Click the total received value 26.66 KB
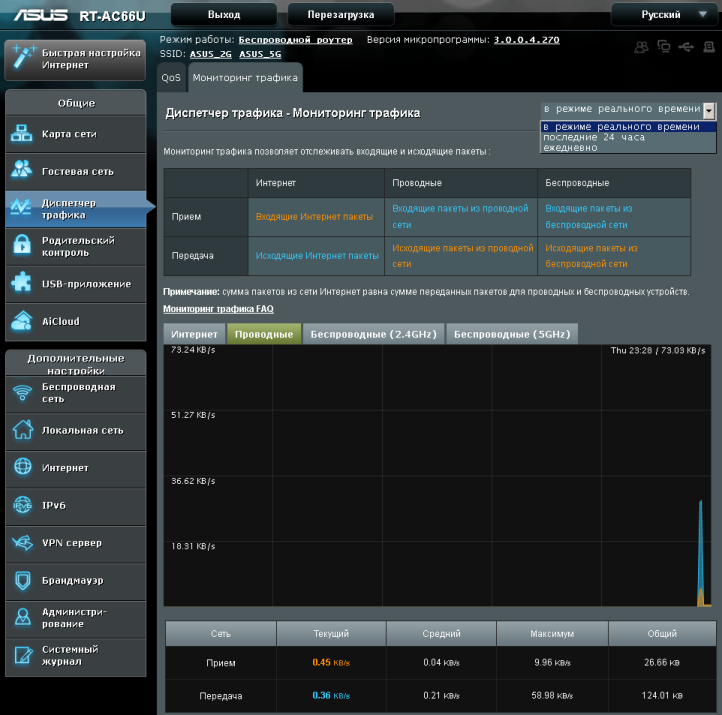 (x=662, y=663)
